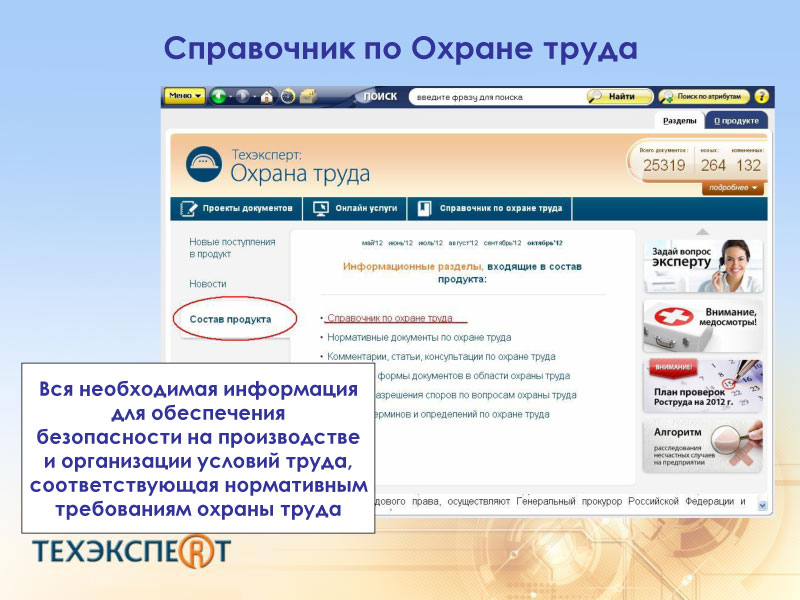Select the август'12 month link
This screenshot has height=600, width=800.
coord(463,243)
